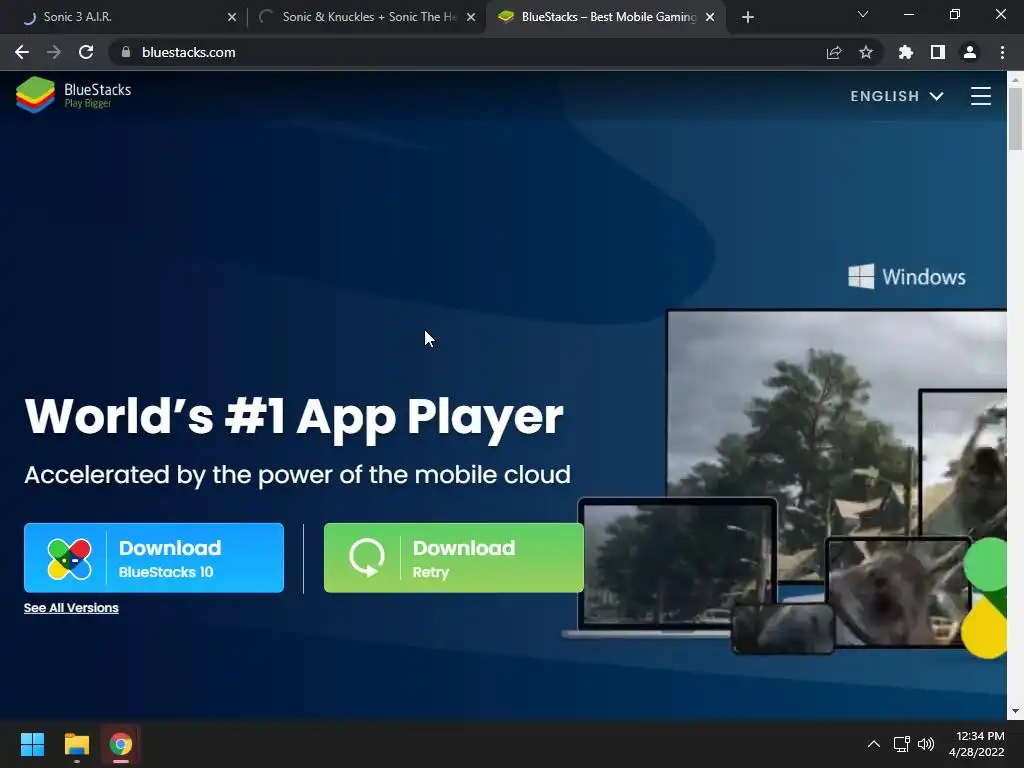Close the Sonic 3 A.I.R. tab
Screen dimensions: 1024x768
[x=232, y=17]
